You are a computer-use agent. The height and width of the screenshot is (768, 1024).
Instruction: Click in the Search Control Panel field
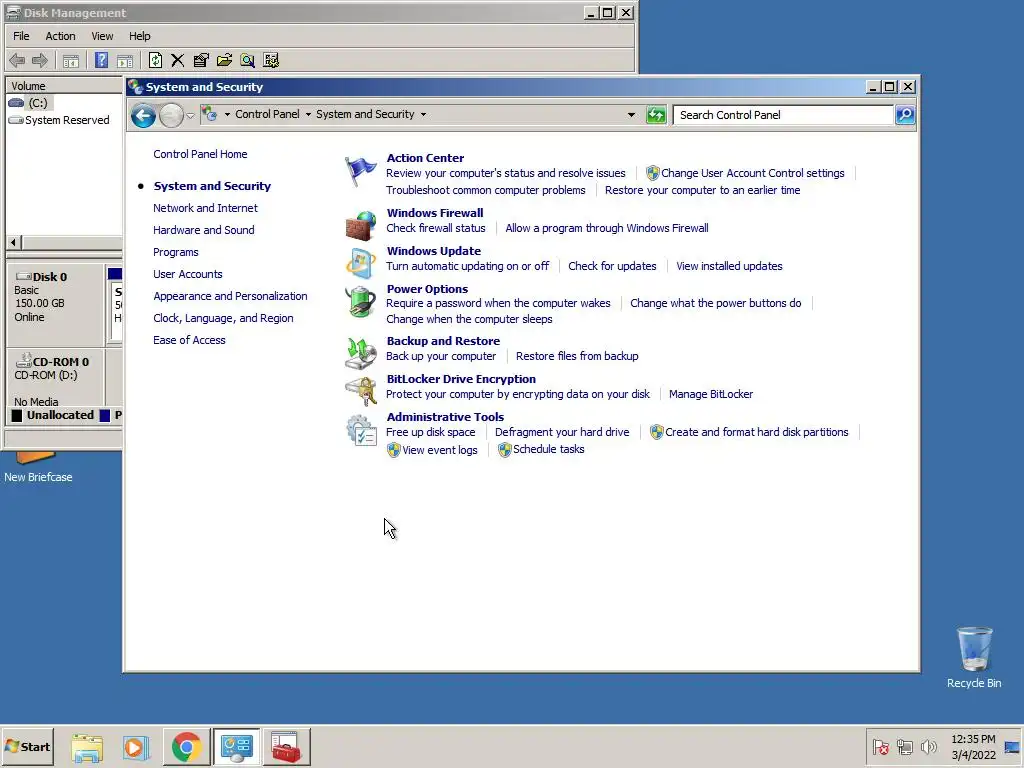(783, 115)
